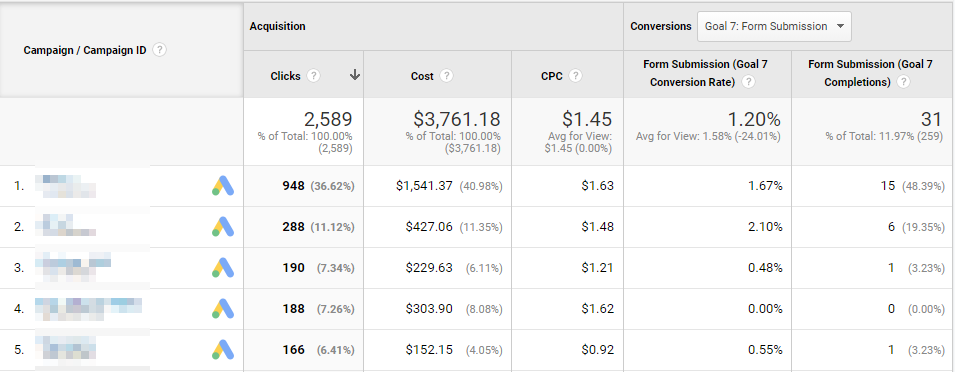Sort by the Clicks column header
Screen dimensions: 955x372
(x=286, y=76)
